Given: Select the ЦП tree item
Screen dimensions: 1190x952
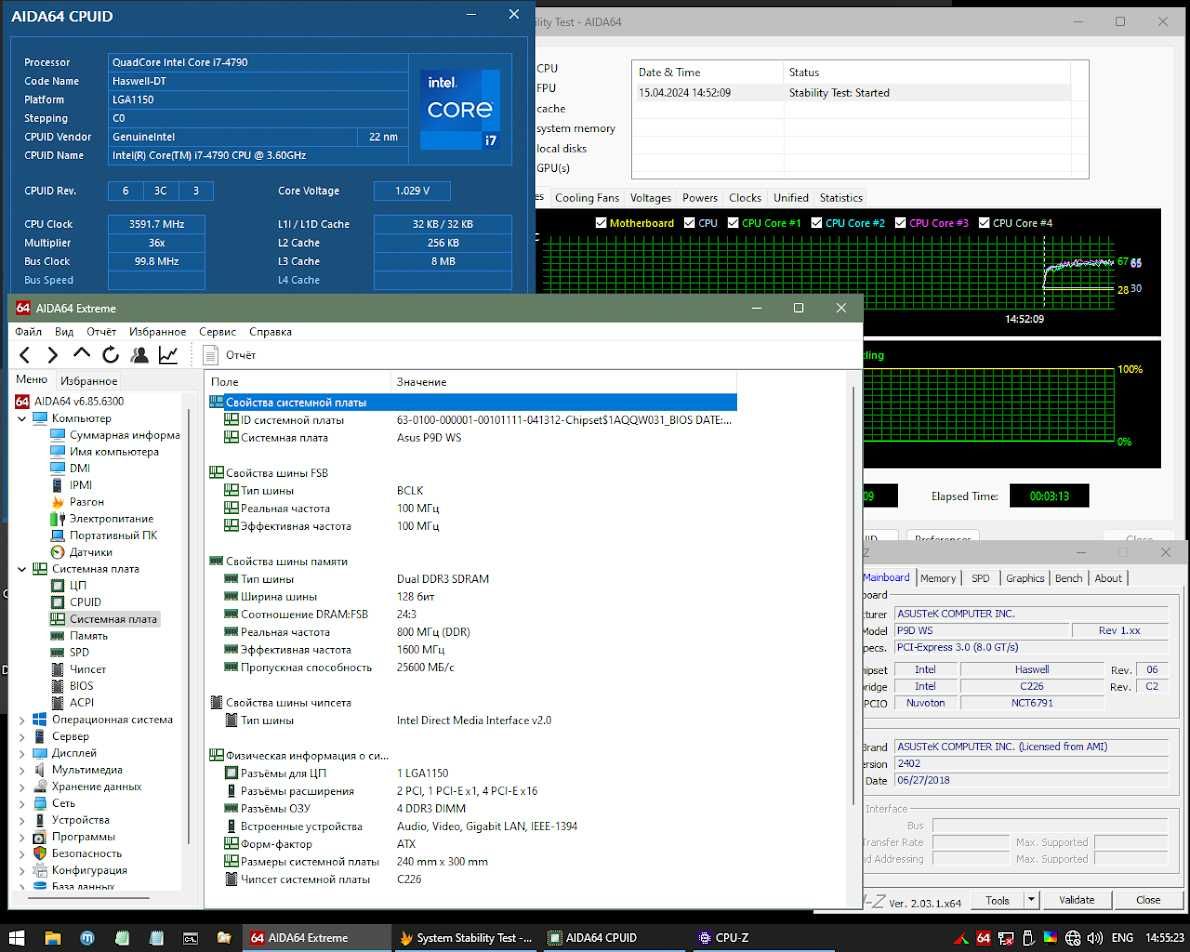Looking at the screenshot, I should (78, 585).
